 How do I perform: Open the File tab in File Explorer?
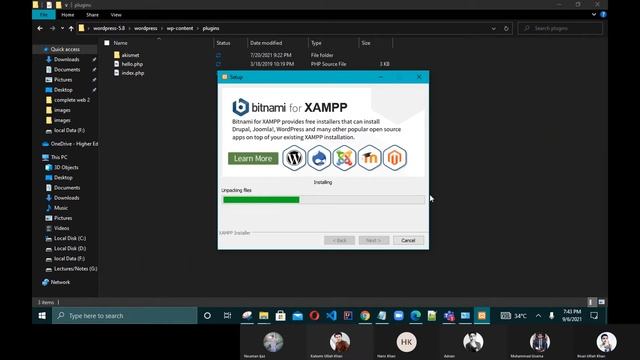pos(44,15)
